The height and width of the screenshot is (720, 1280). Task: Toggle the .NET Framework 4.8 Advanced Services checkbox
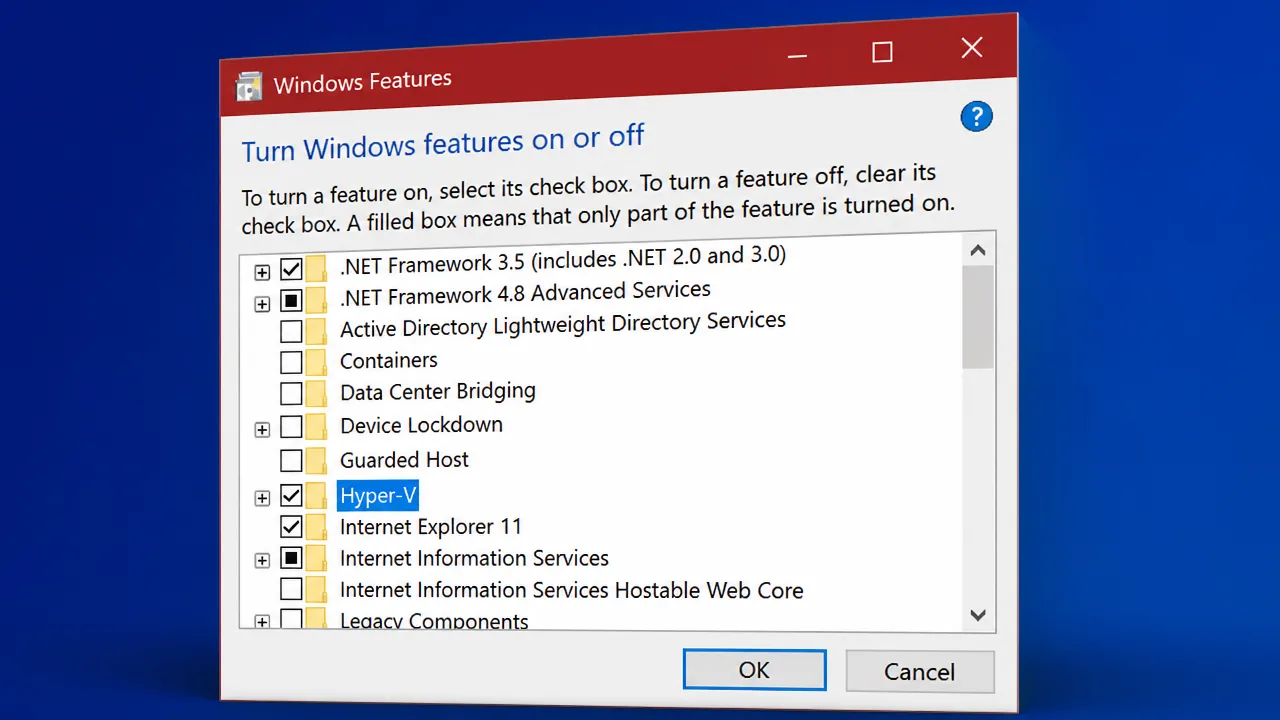291,300
